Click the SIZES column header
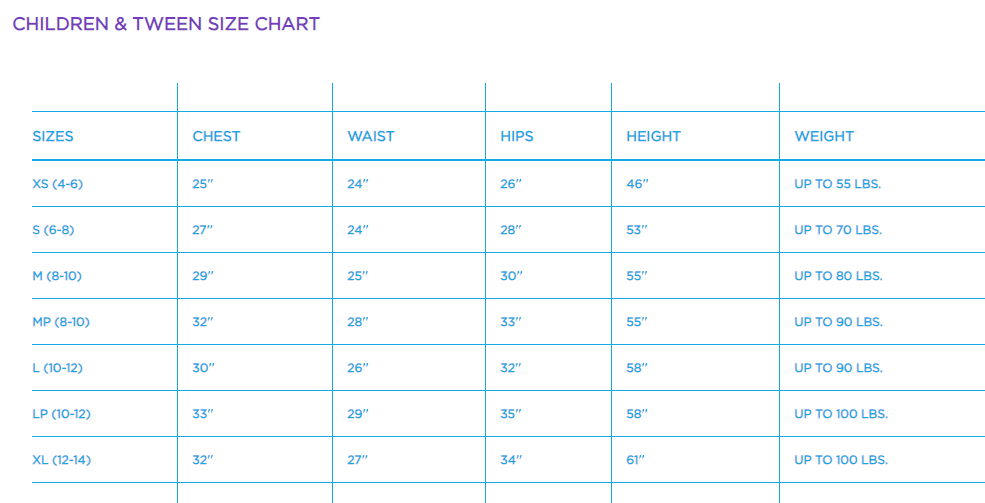 coord(53,136)
